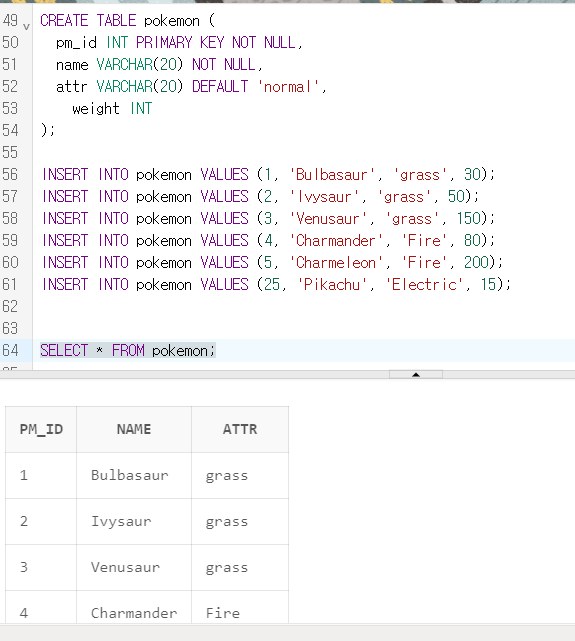
Task: Click the 'Charmeleon' string in line 60
Action: click(336, 262)
